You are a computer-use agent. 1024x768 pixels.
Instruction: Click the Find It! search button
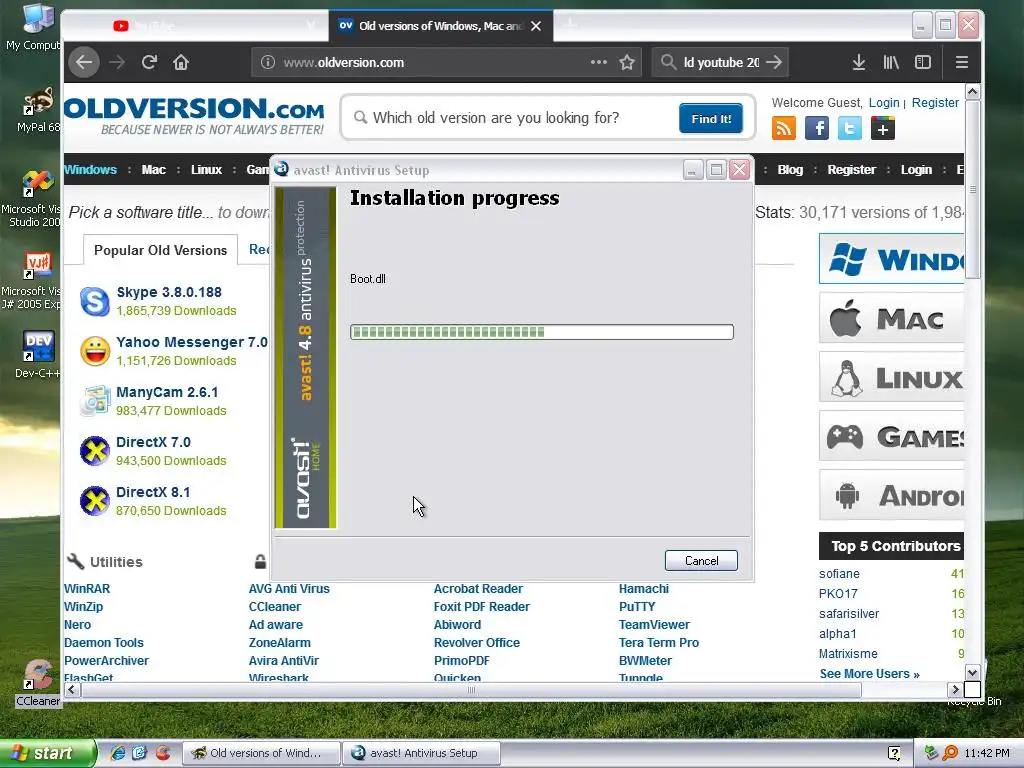point(711,118)
